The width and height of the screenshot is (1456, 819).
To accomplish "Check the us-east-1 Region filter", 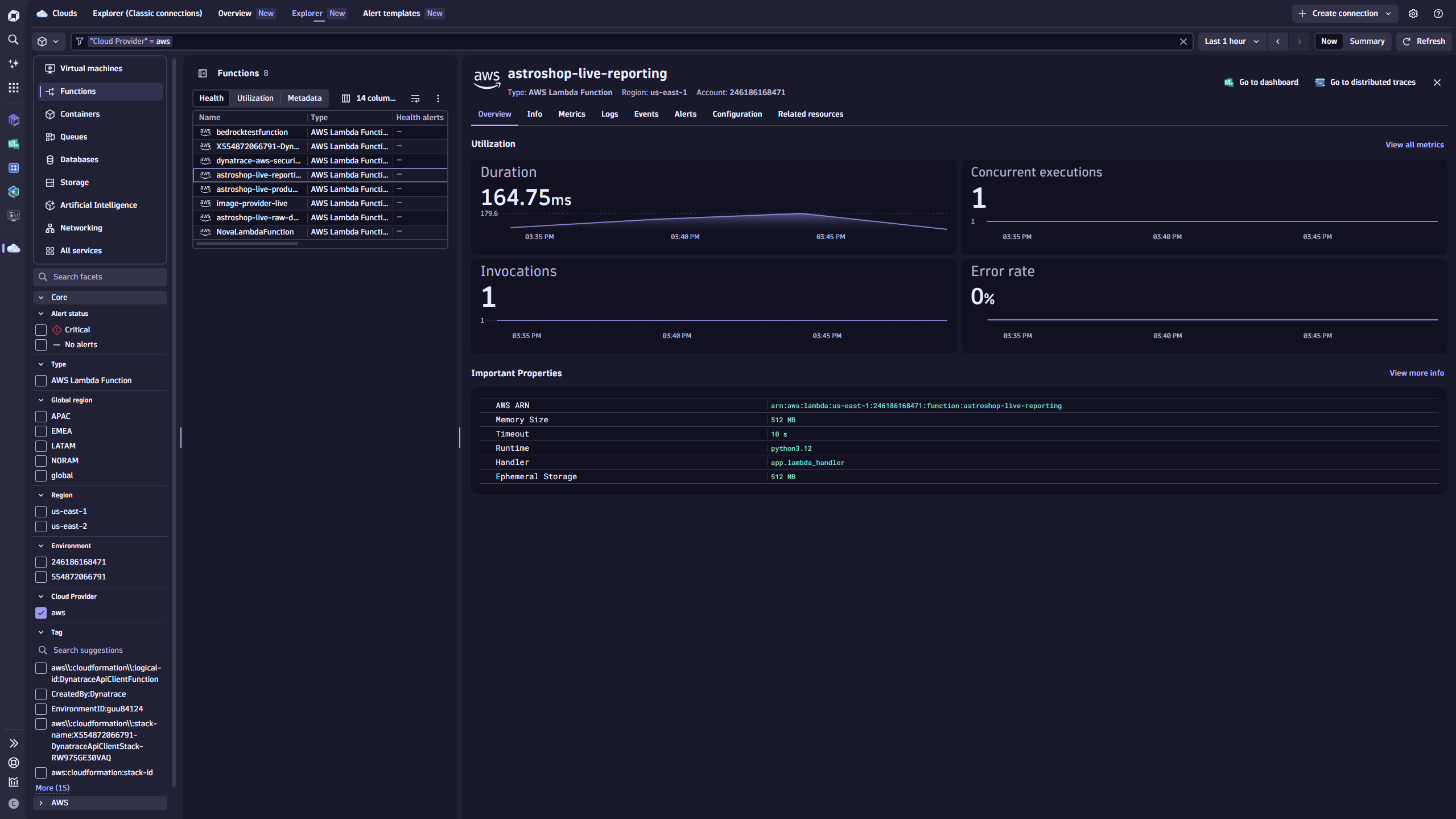I will 40,511.
